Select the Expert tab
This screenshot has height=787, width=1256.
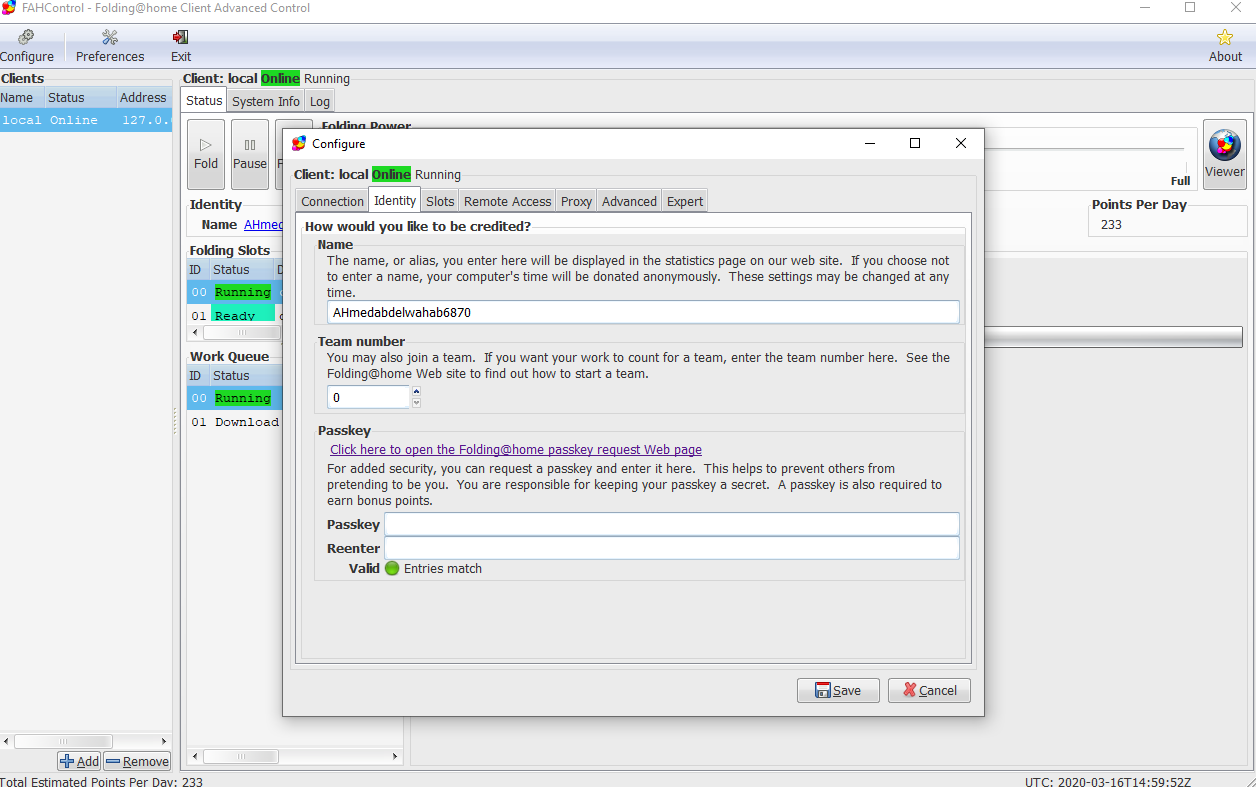tap(685, 201)
